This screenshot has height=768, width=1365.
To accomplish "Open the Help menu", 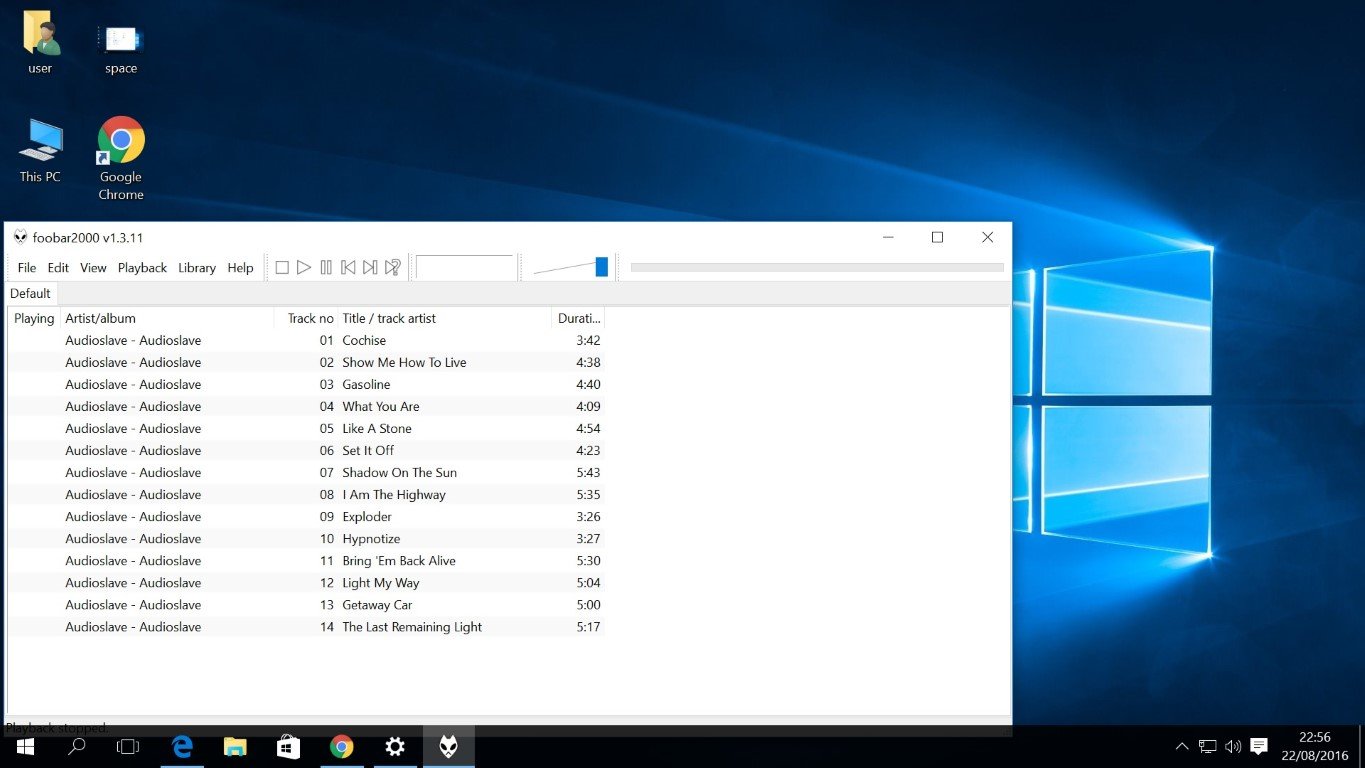I will 240,268.
